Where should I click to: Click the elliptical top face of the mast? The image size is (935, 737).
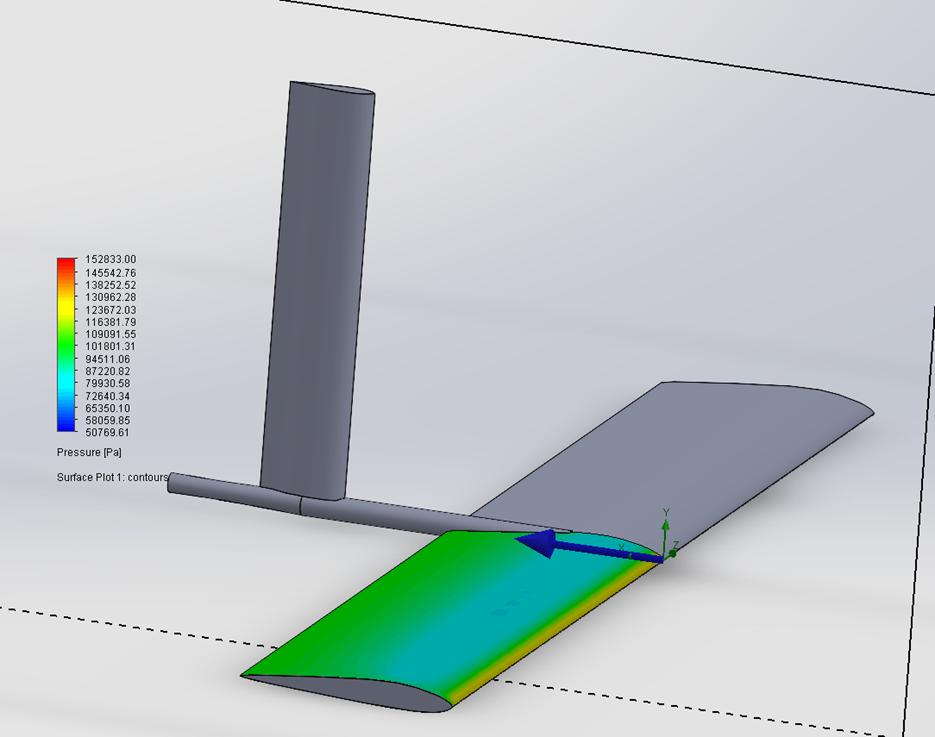(x=332, y=91)
